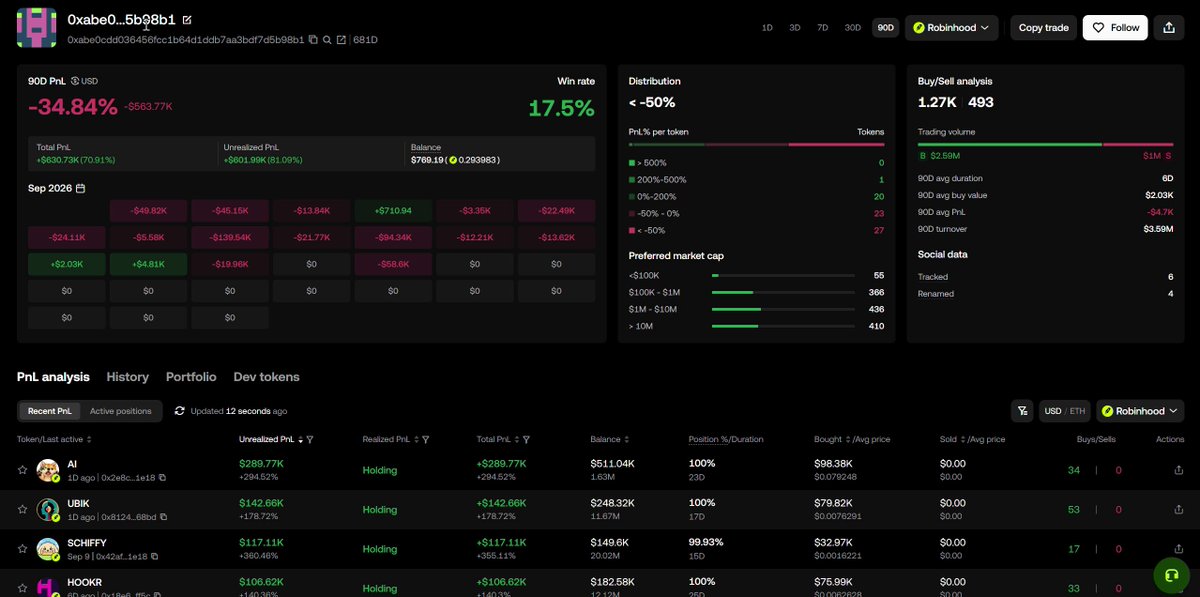Open the Robinhood dropdown in header
Image resolution: width=1200 pixels, height=597 pixels.
pyautogui.click(x=950, y=28)
